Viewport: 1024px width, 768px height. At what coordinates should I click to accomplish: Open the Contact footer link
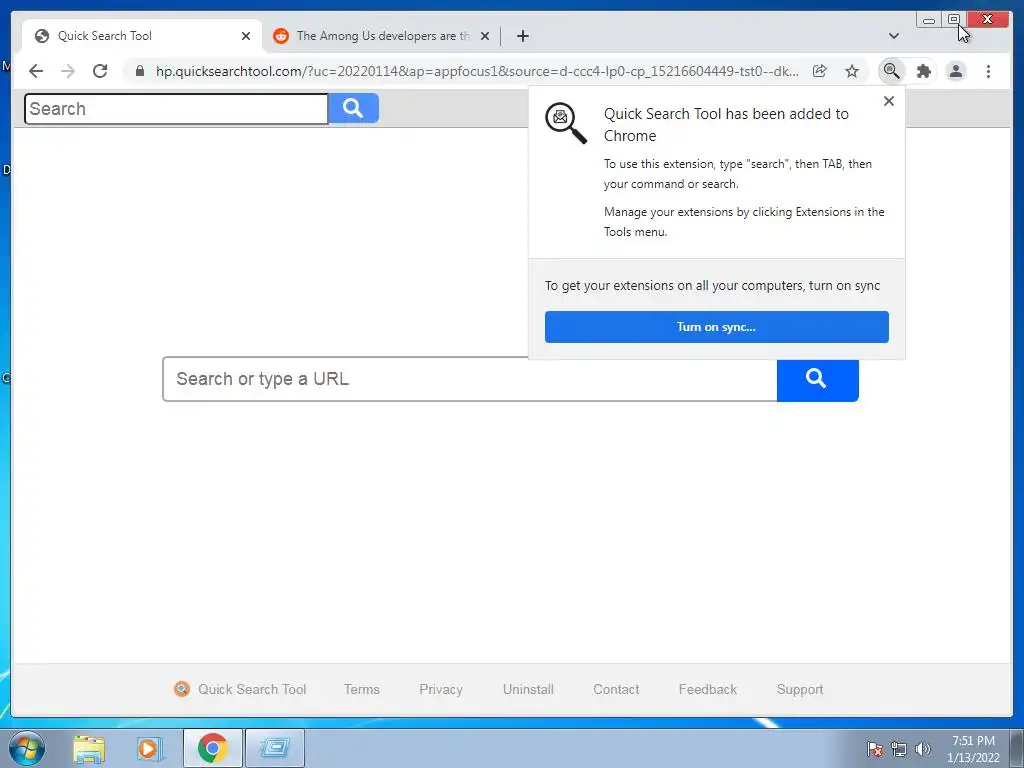pos(616,689)
